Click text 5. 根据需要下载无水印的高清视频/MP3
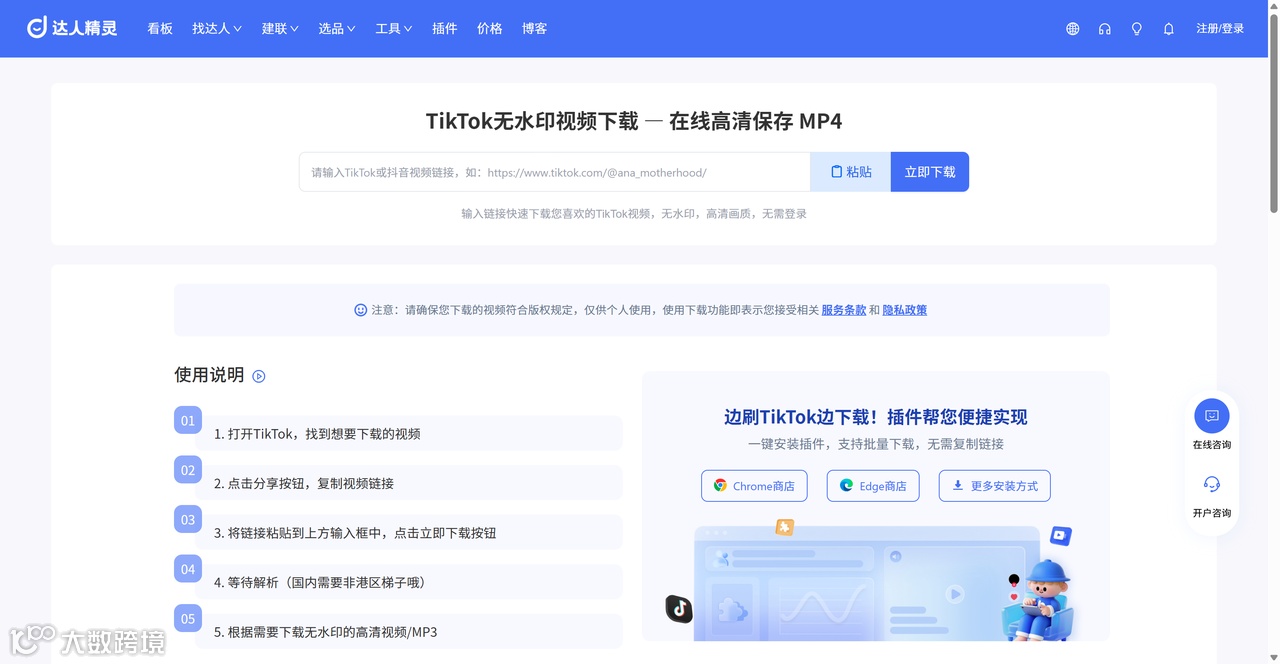 (326, 632)
